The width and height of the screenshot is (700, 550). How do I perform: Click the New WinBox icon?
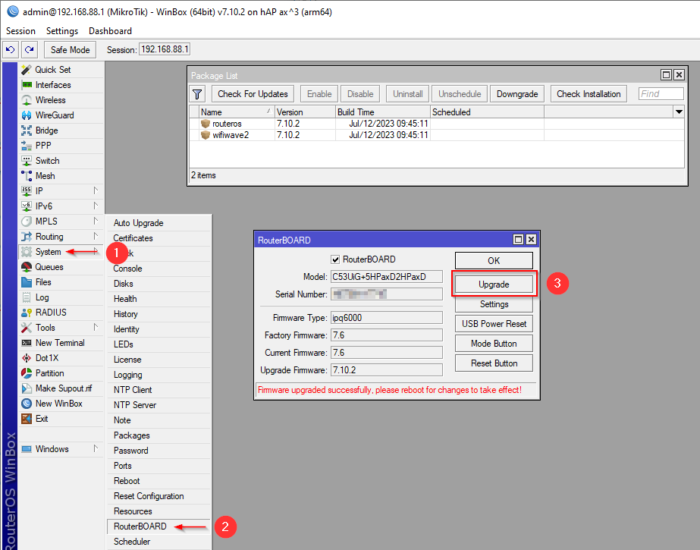[x=27, y=404]
